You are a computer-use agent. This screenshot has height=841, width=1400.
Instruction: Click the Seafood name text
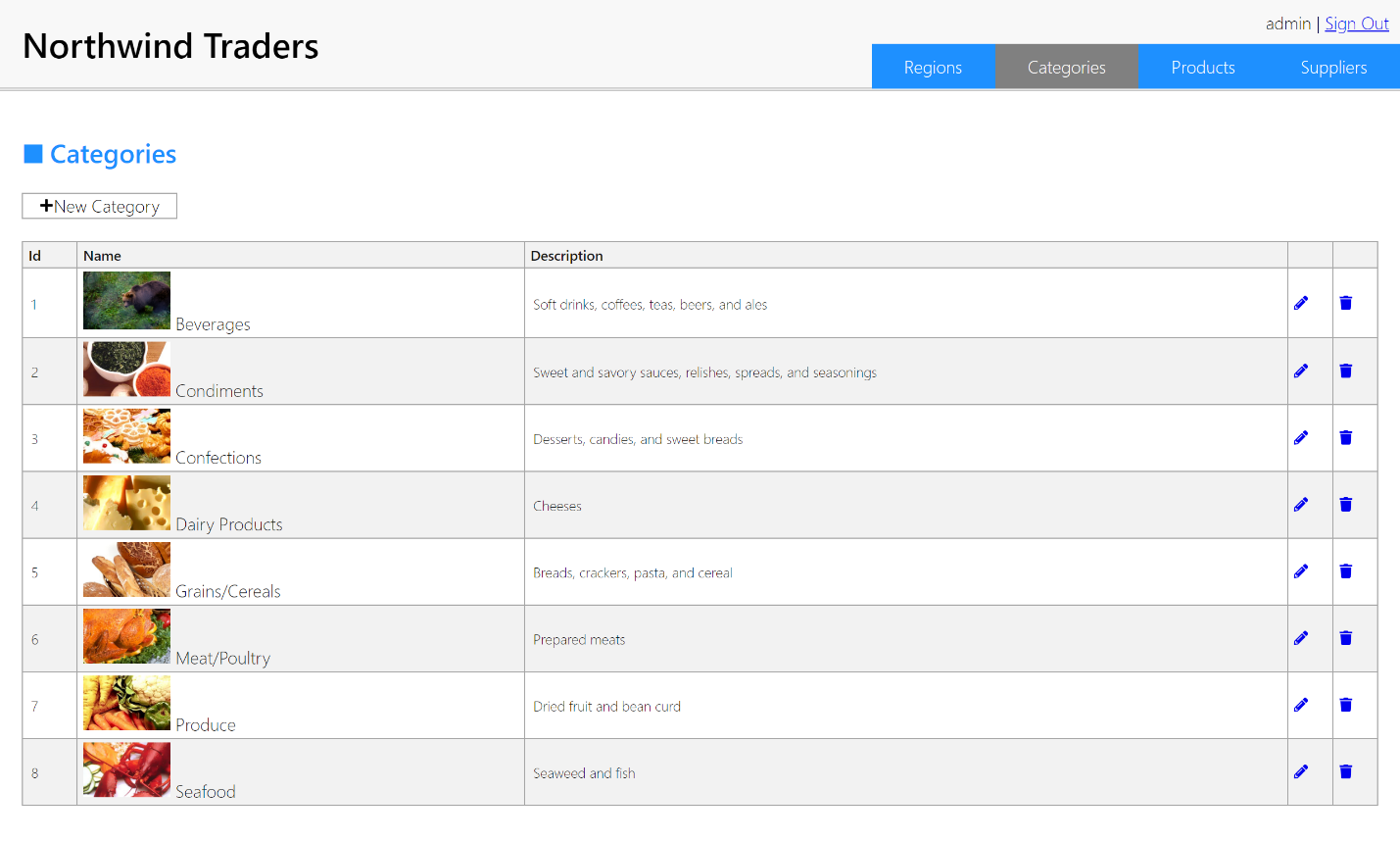tap(206, 792)
